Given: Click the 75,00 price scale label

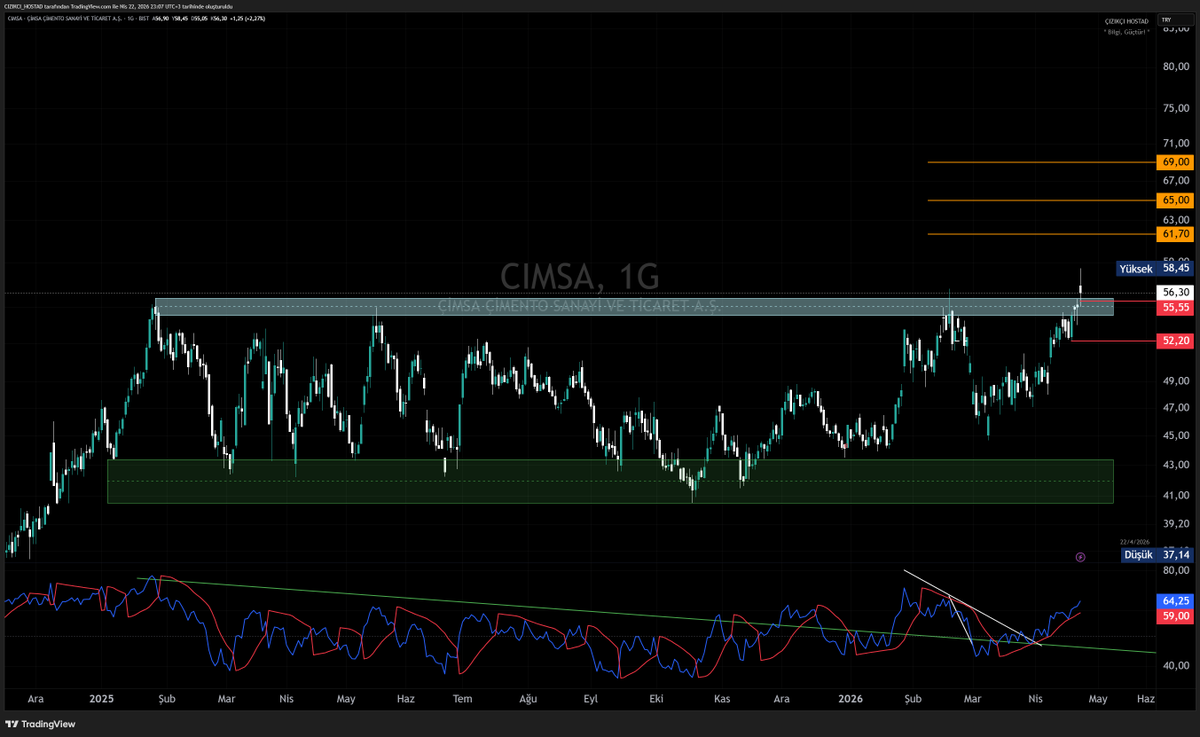Looking at the screenshot, I should click(x=1175, y=108).
